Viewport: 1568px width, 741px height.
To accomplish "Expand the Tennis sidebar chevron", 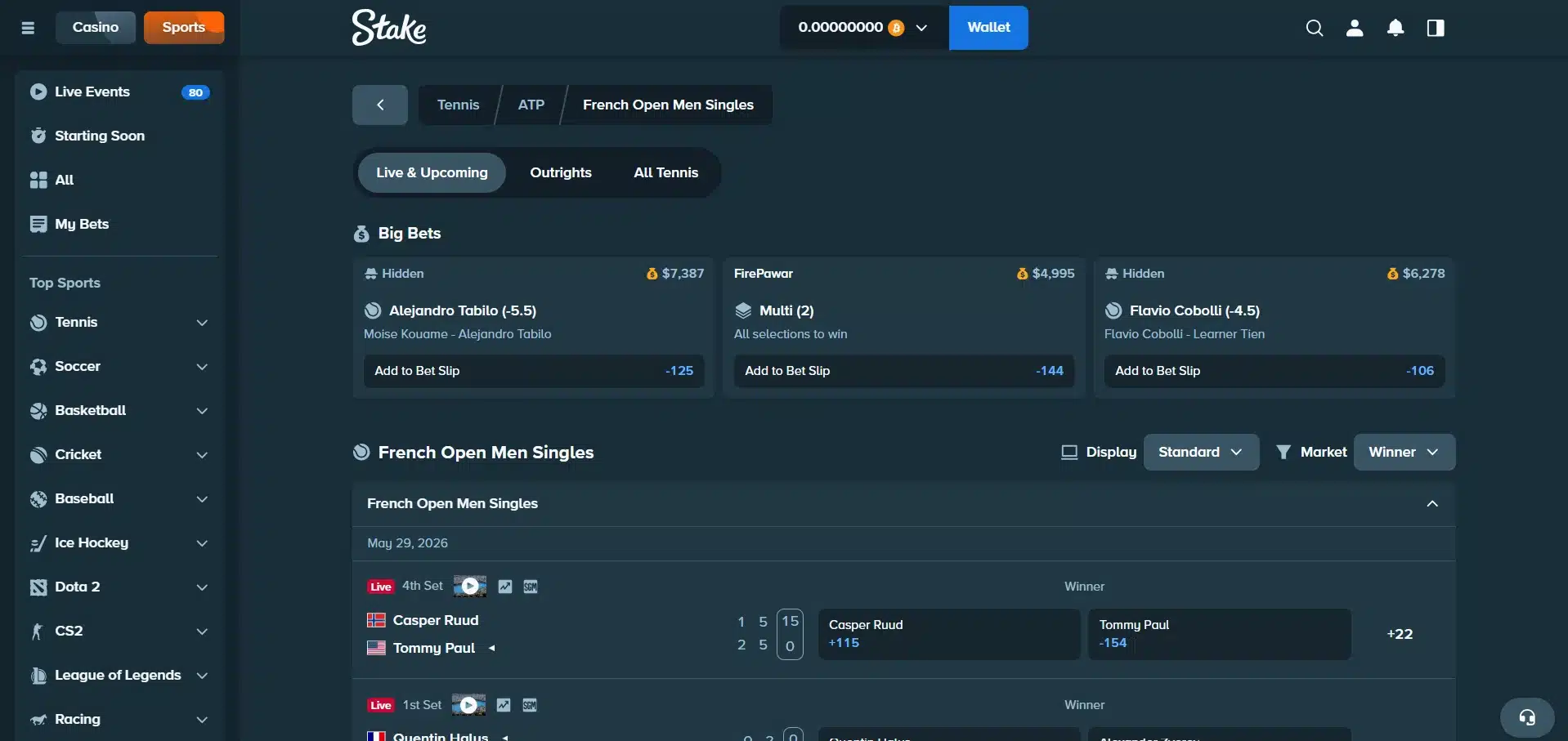I will 202,323.
